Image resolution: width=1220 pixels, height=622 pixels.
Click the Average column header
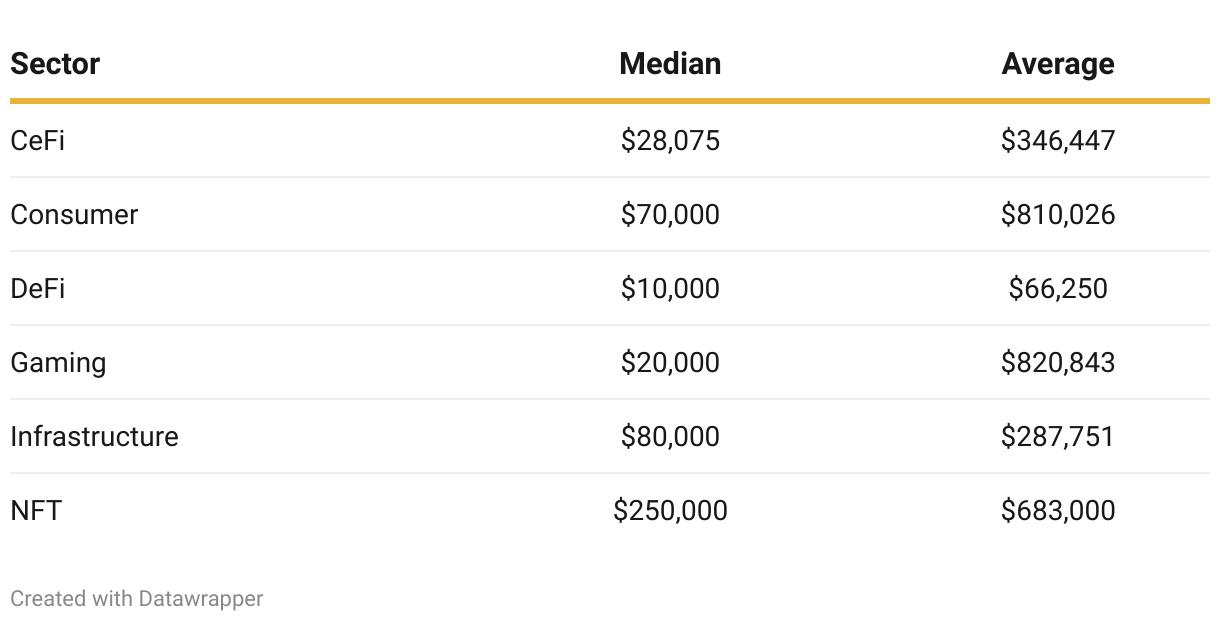click(1058, 64)
